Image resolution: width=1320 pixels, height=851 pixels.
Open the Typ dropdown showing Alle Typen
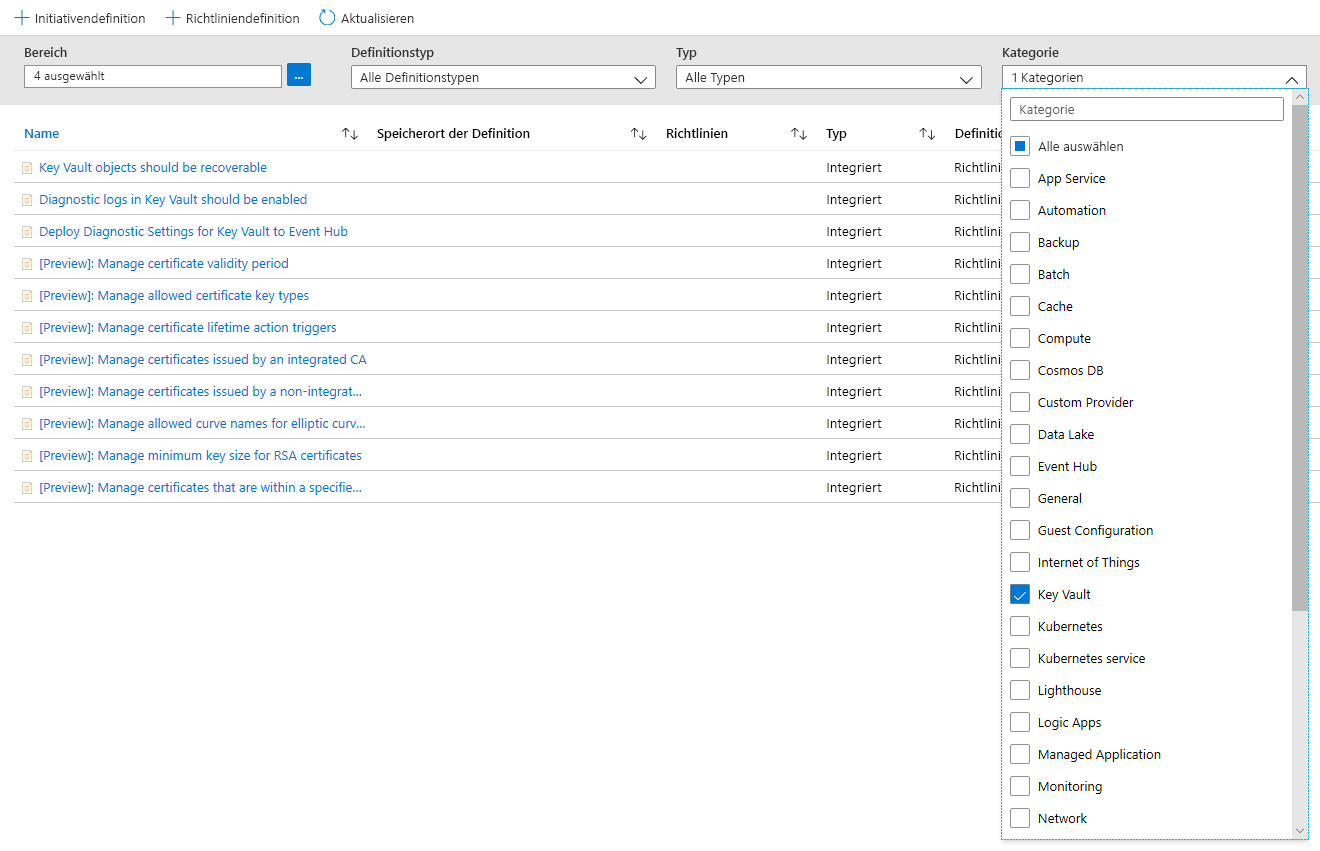pyautogui.click(x=829, y=77)
